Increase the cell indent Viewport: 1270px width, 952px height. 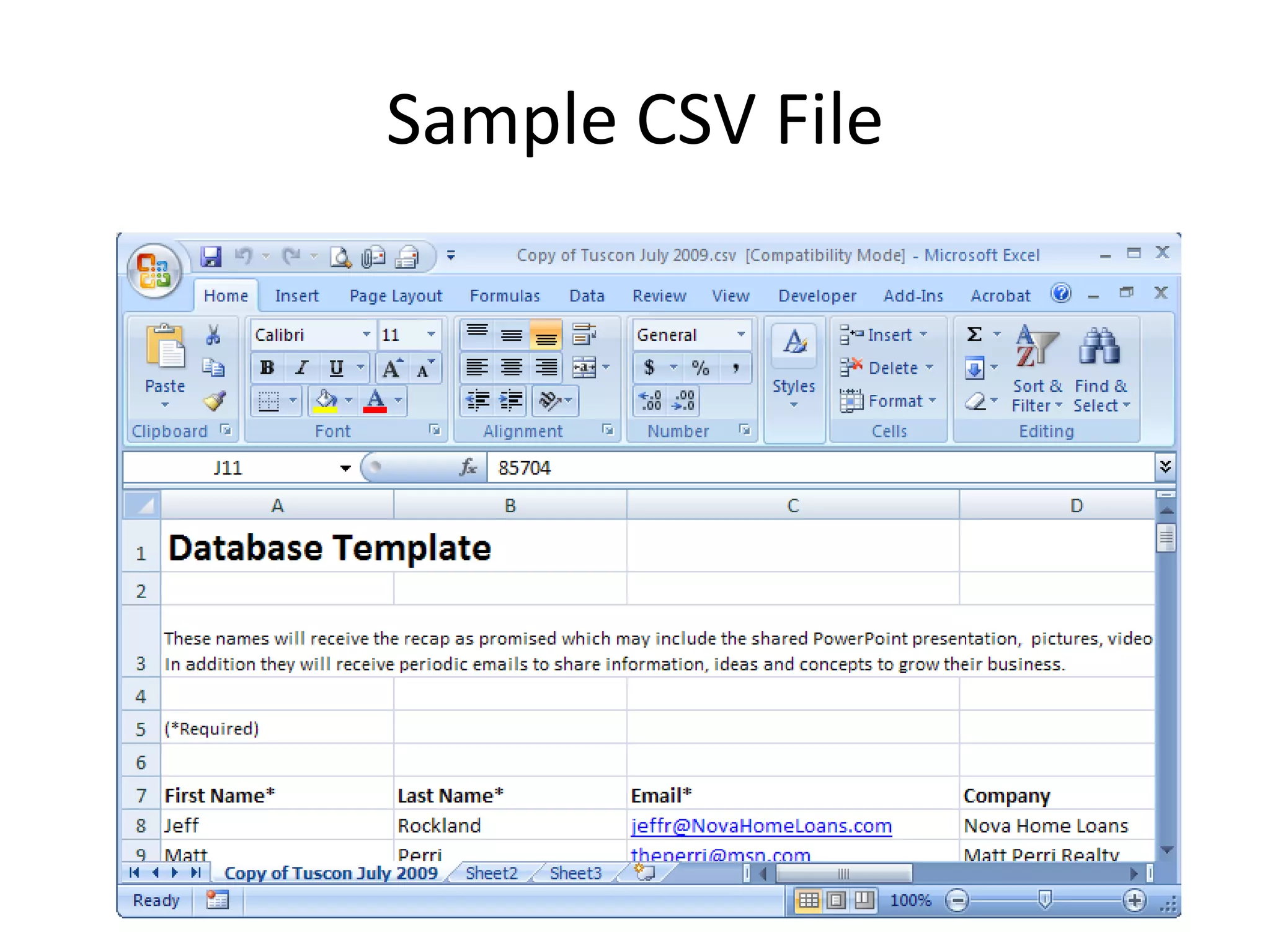(x=511, y=401)
